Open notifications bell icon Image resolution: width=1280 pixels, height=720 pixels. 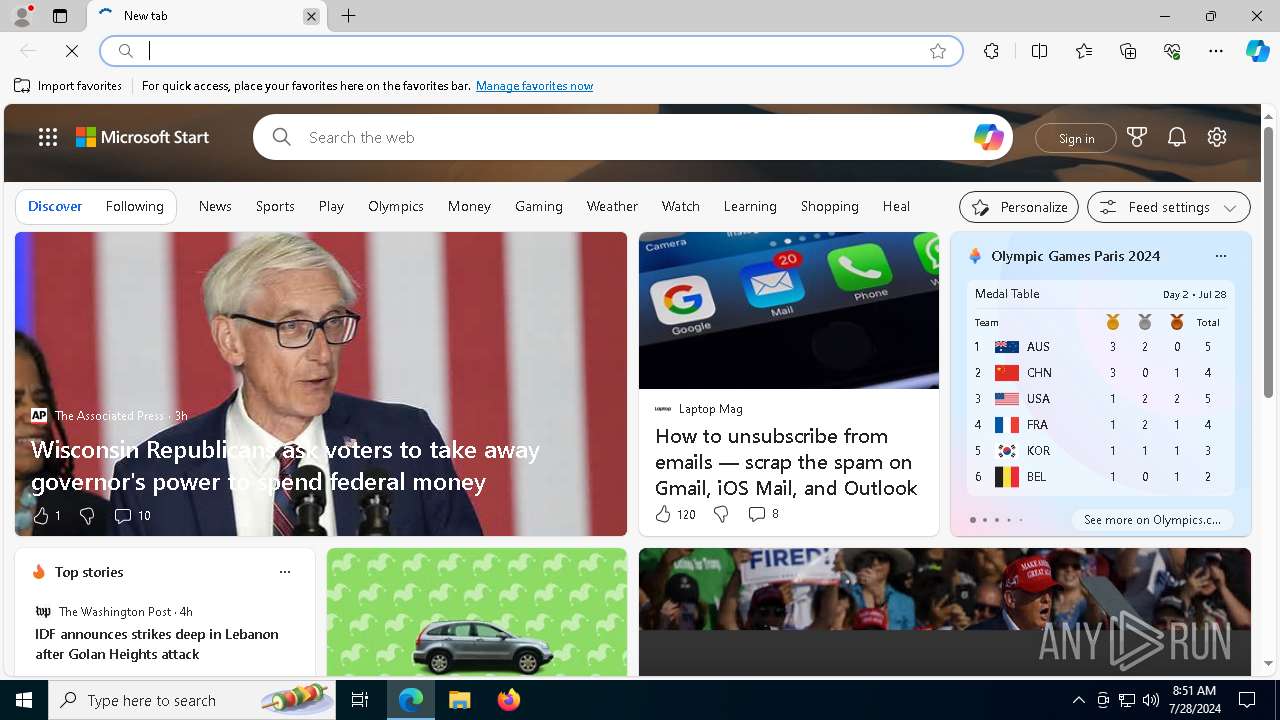pos(1177,137)
